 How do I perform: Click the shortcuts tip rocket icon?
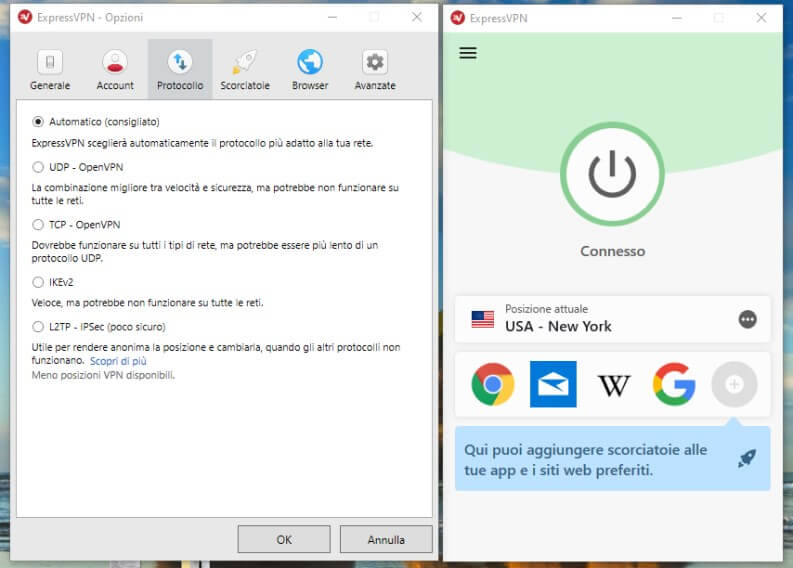click(747, 458)
